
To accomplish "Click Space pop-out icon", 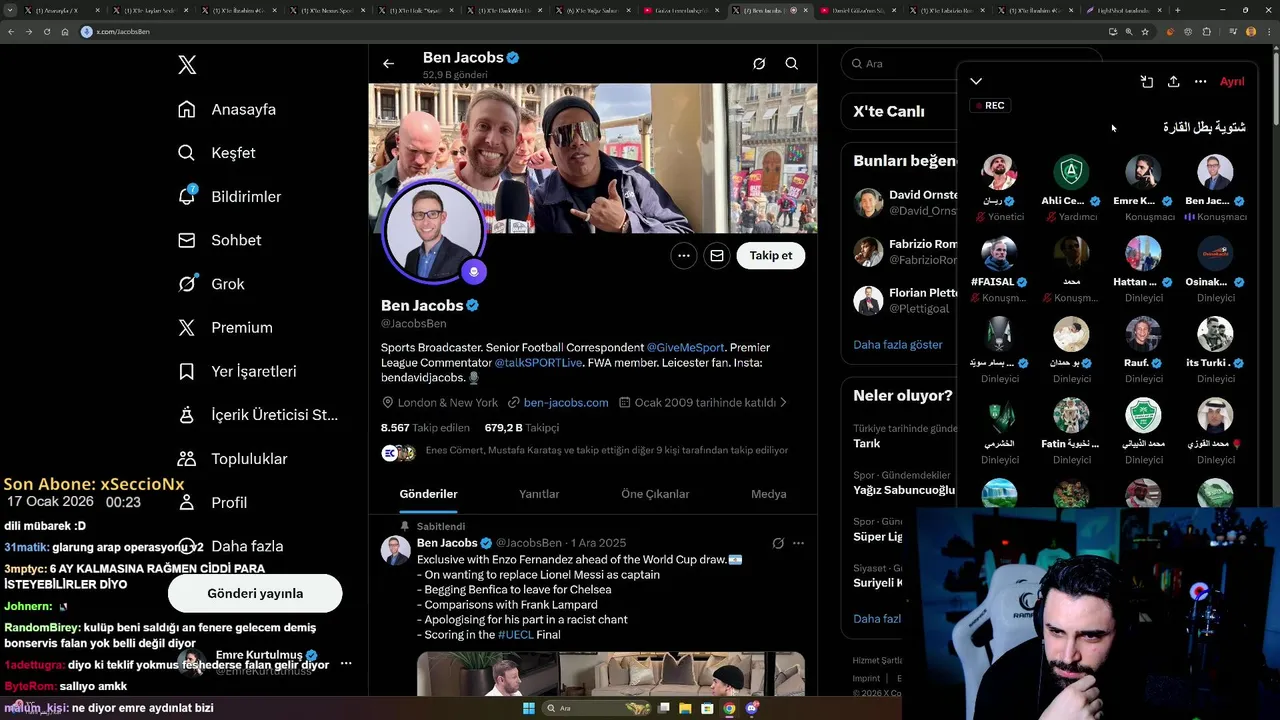I will coord(1147,81).
